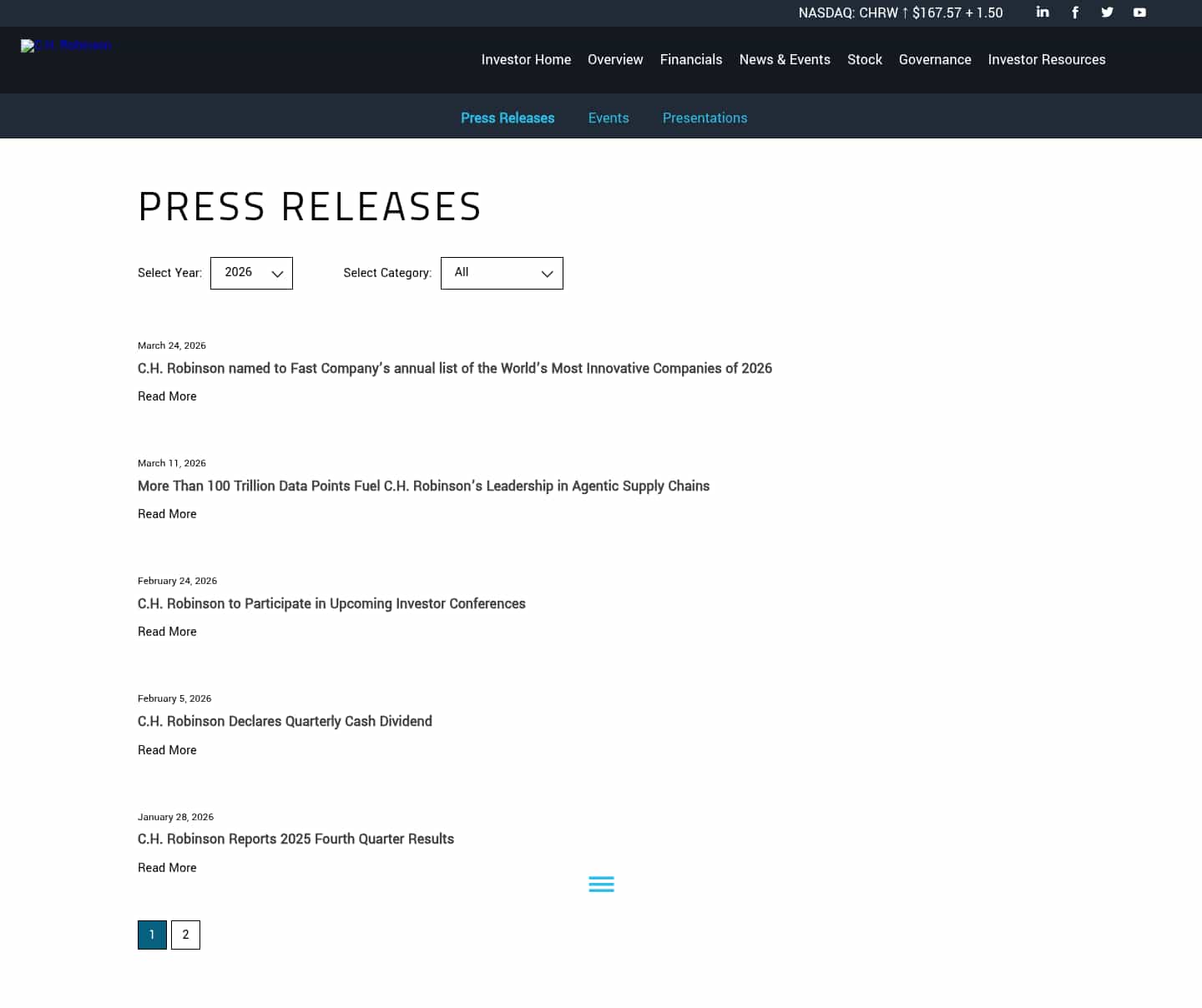Open the Facebook social media icon
This screenshot has height=1008, width=1202.
(x=1074, y=13)
